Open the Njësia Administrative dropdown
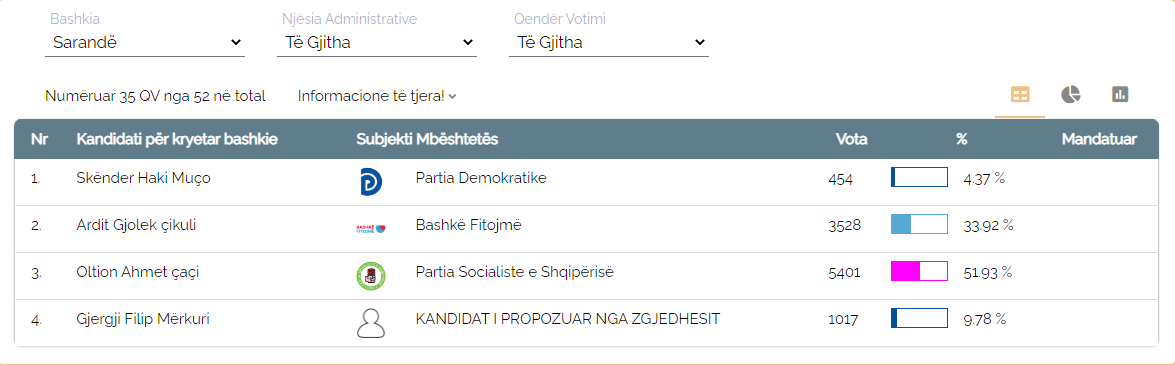This screenshot has width=1175, height=365. click(x=377, y=43)
